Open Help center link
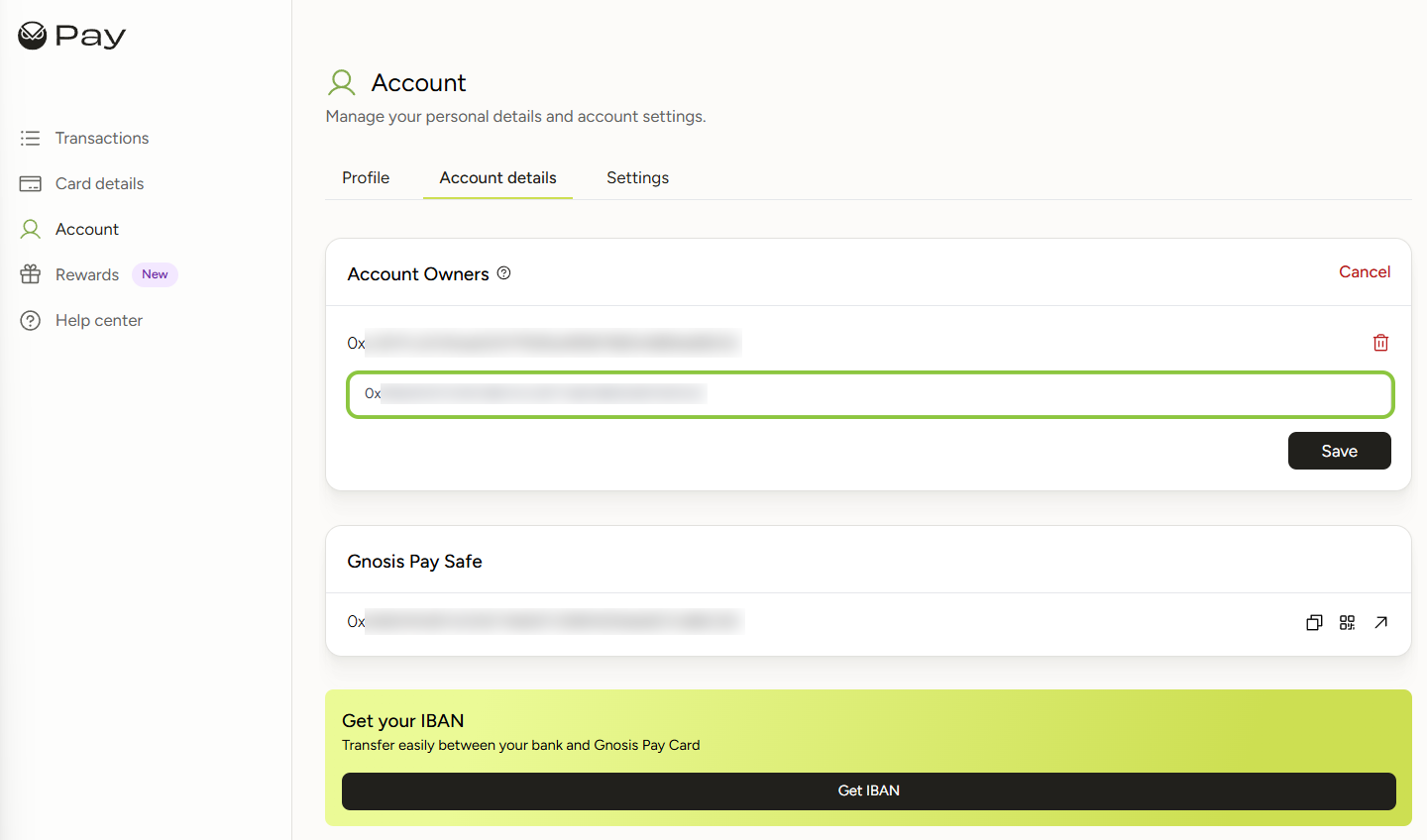 coord(99,320)
